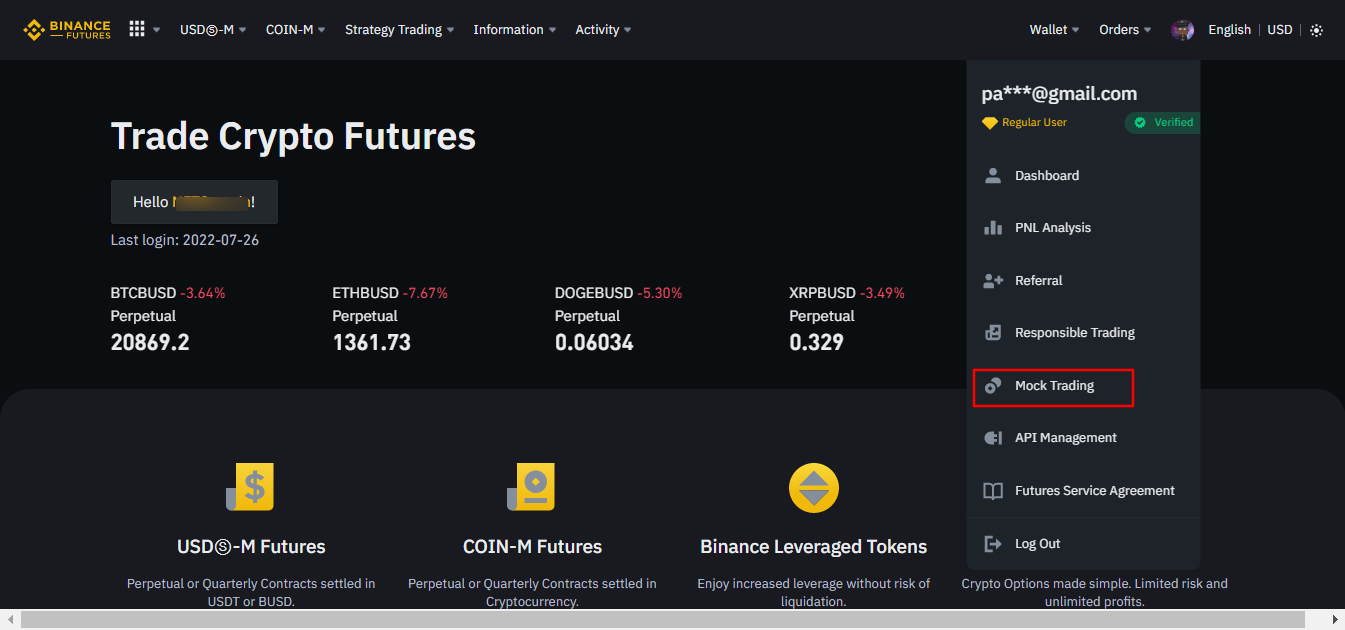Click the Binance Leveraged Tokens icon

(814, 488)
